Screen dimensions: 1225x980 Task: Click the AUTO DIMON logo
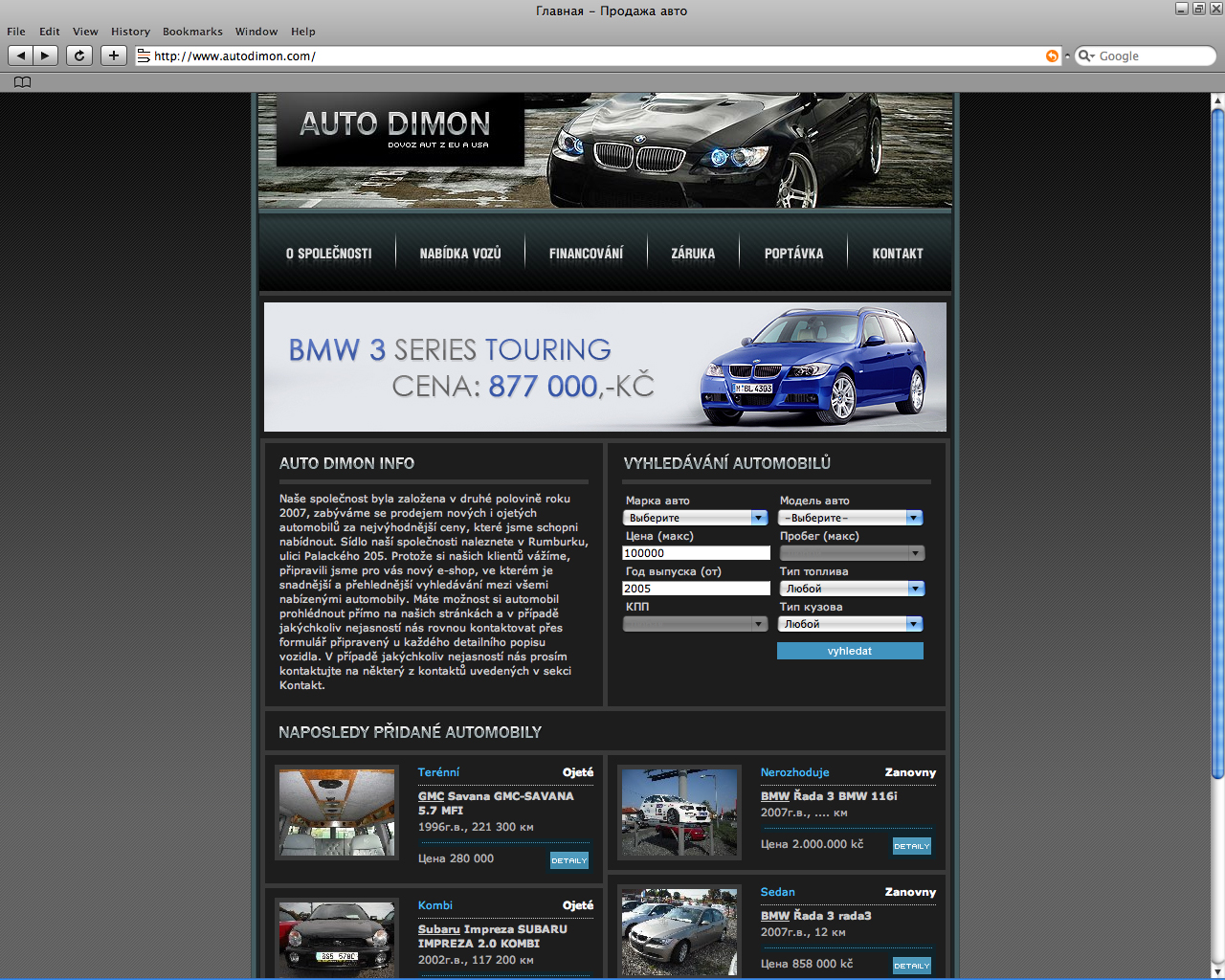pyautogui.click(x=400, y=129)
